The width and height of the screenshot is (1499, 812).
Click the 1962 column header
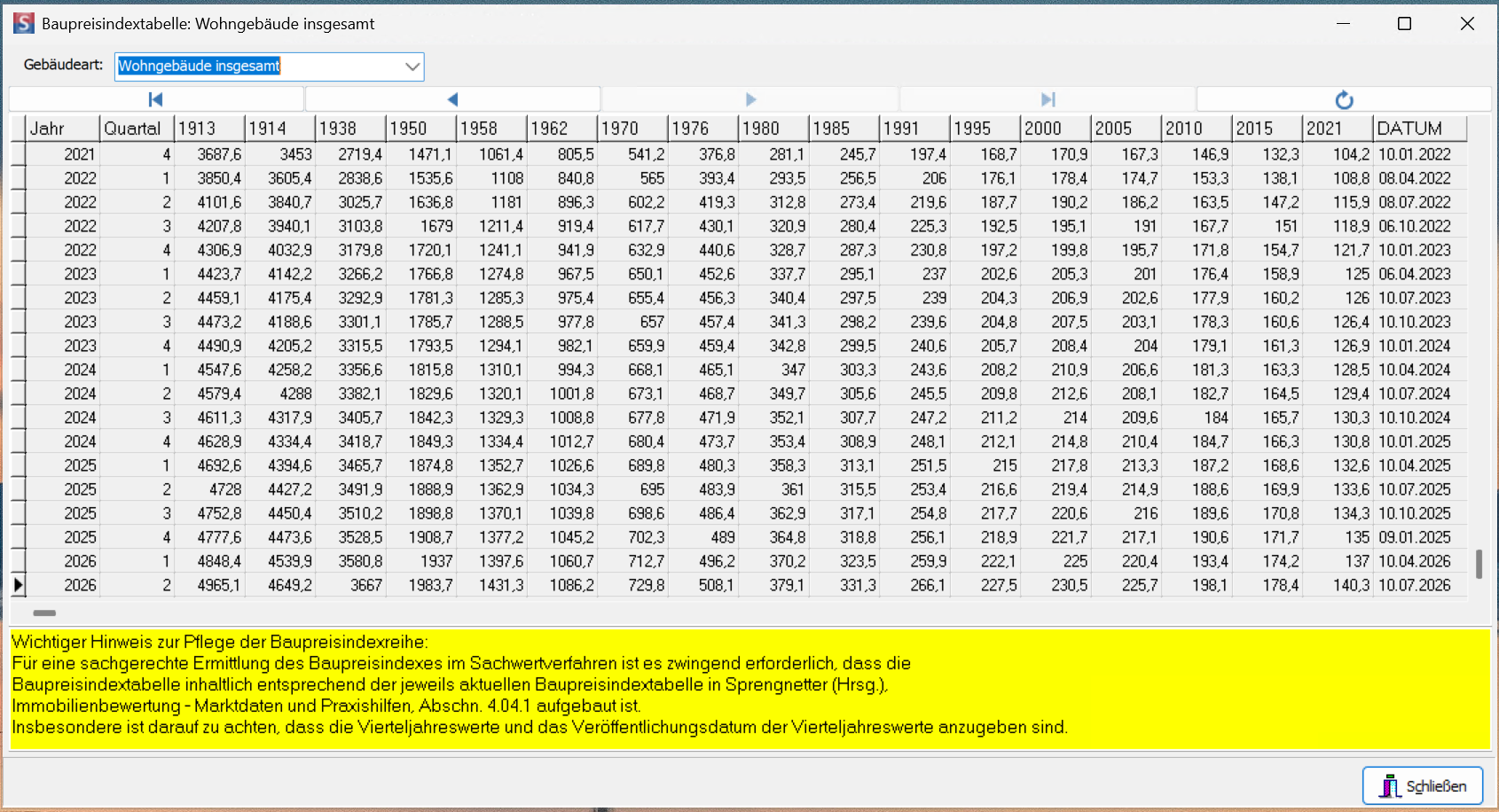click(x=562, y=129)
